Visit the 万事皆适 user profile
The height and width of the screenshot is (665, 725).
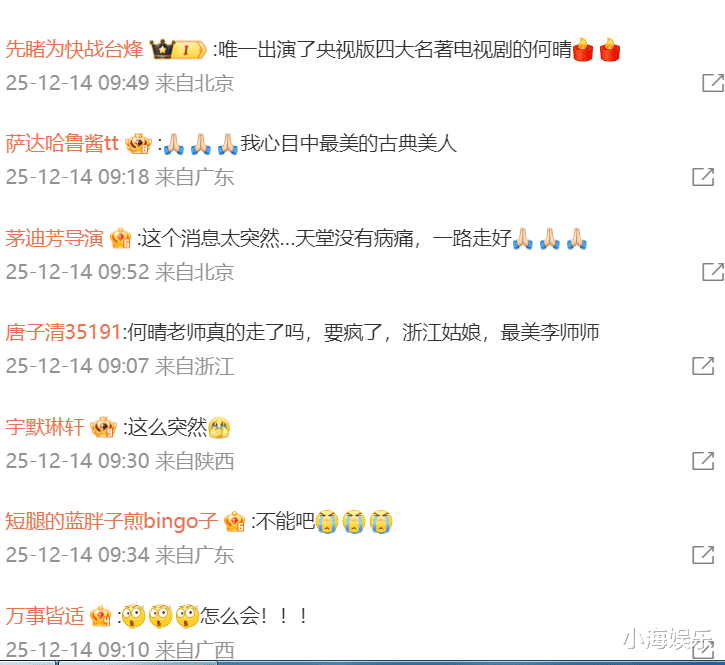click(x=45, y=616)
